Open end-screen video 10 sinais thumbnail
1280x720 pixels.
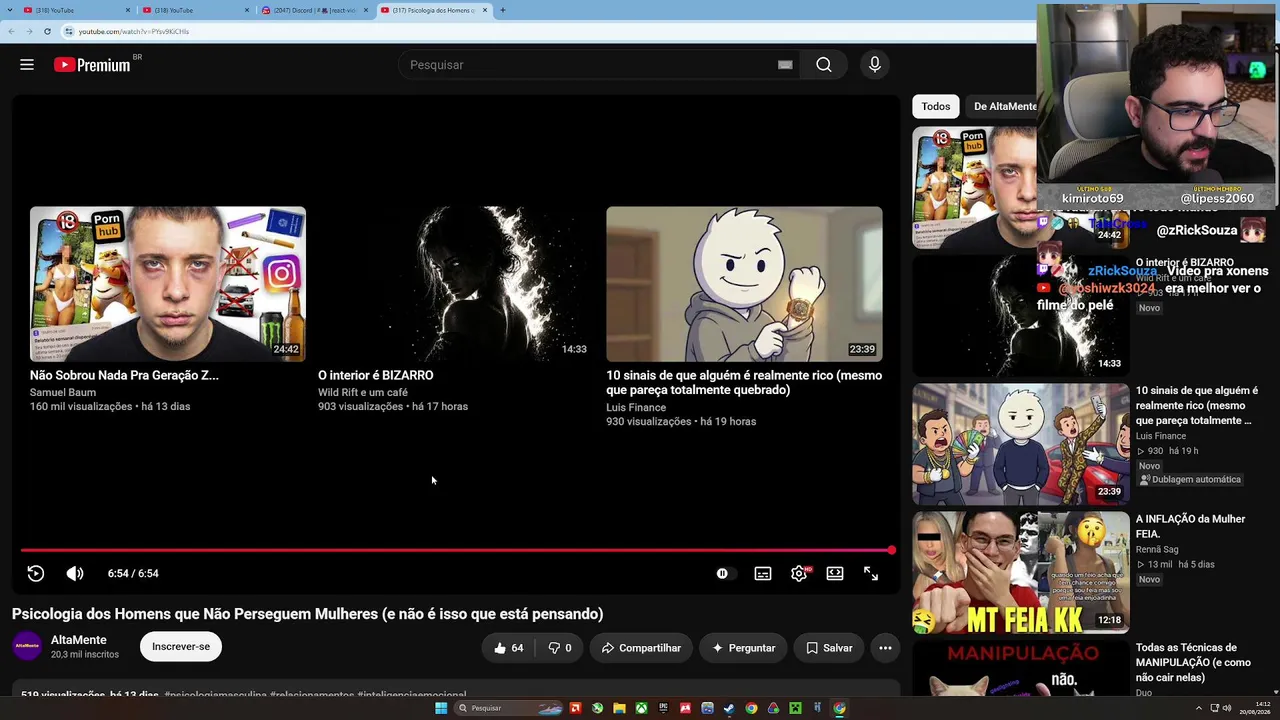point(744,284)
